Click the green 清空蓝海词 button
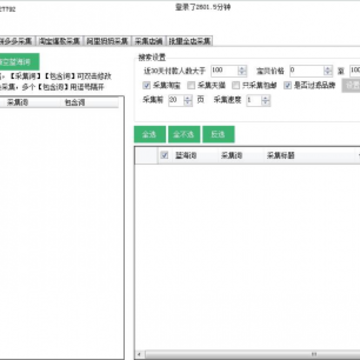Viewport: 360px width, 360px height. point(19,62)
